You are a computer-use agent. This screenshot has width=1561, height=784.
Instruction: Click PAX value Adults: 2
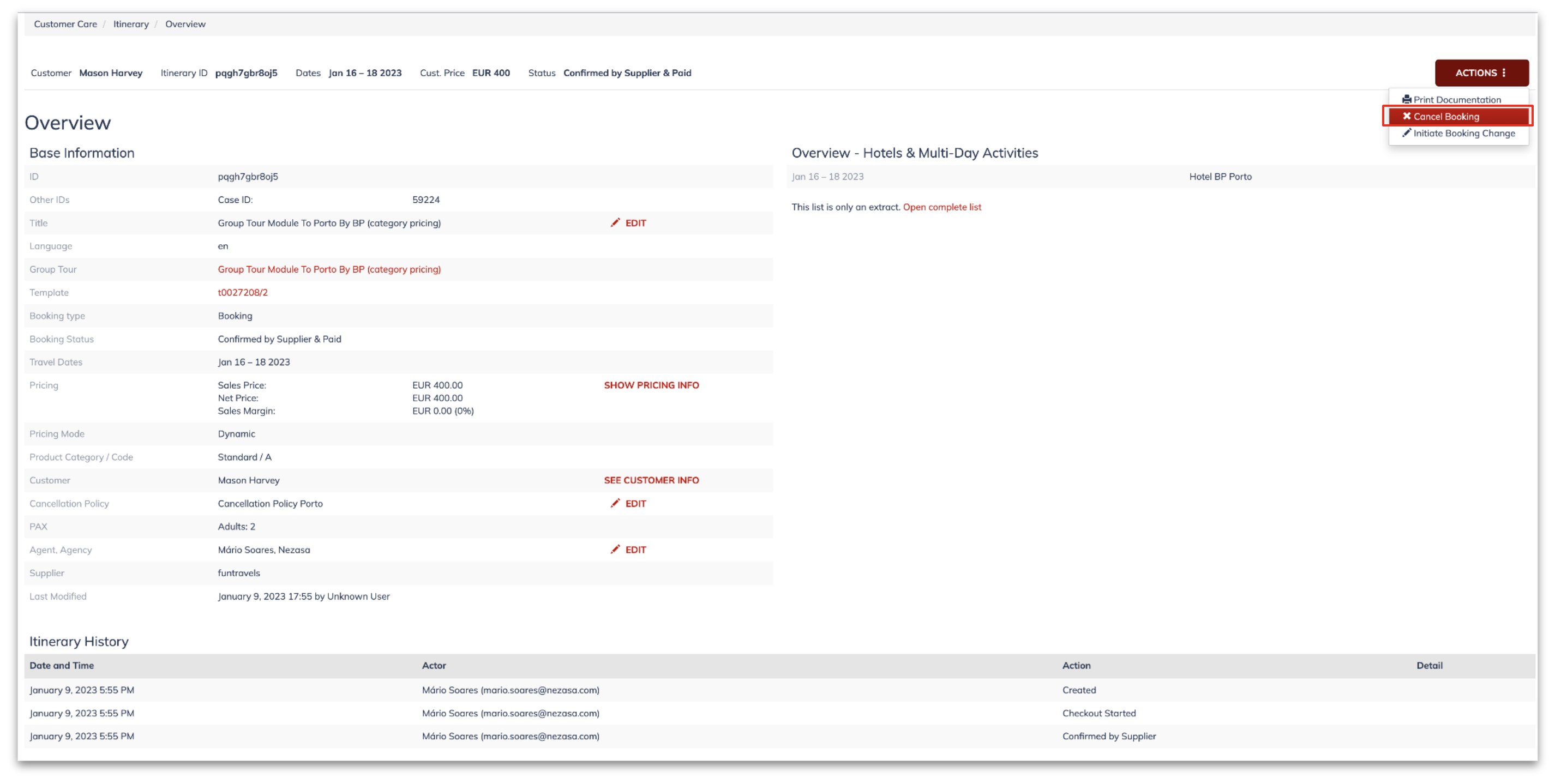point(237,527)
